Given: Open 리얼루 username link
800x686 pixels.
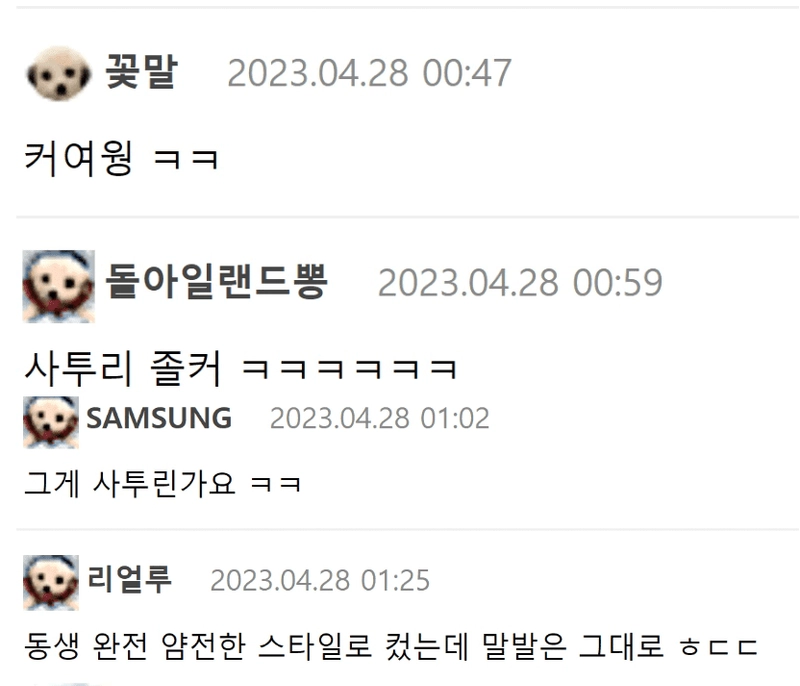Looking at the screenshot, I should [x=130, y=579].
